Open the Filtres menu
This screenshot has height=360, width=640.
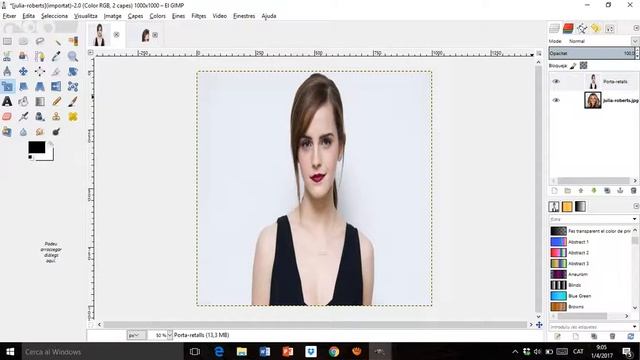[x=199, y=16]
